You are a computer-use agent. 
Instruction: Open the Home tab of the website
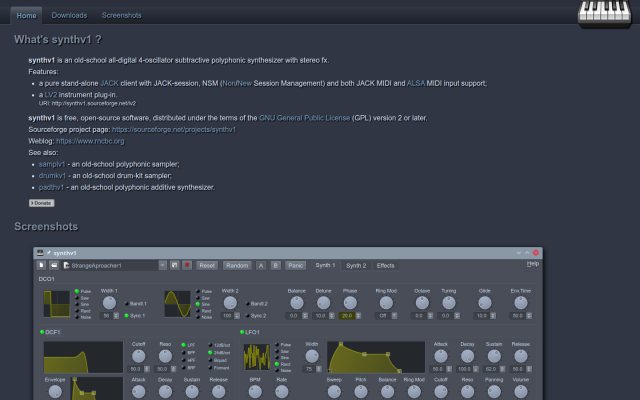pyautogui.click(x=26, y=16)
